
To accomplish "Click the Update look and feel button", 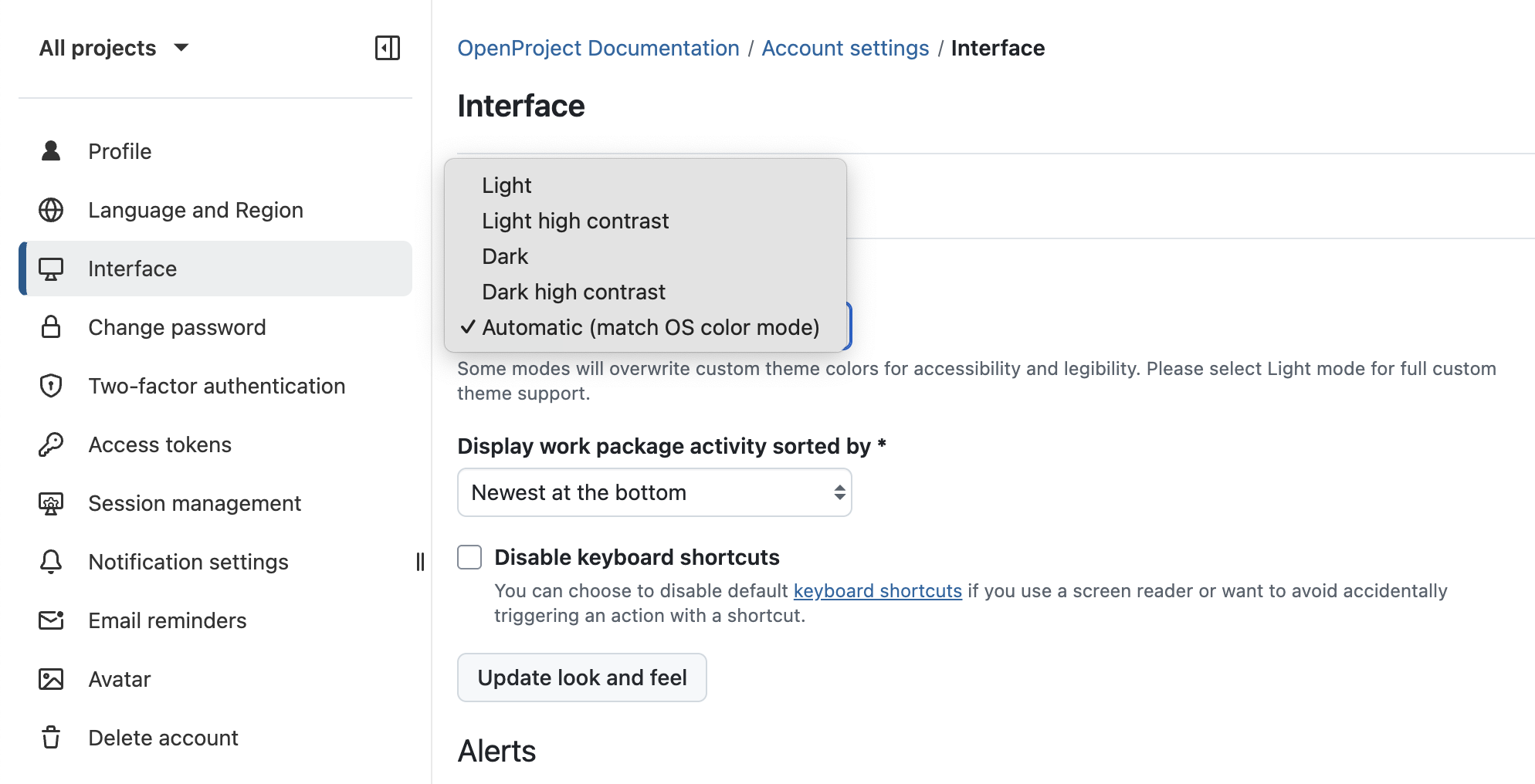I will 581,678.
